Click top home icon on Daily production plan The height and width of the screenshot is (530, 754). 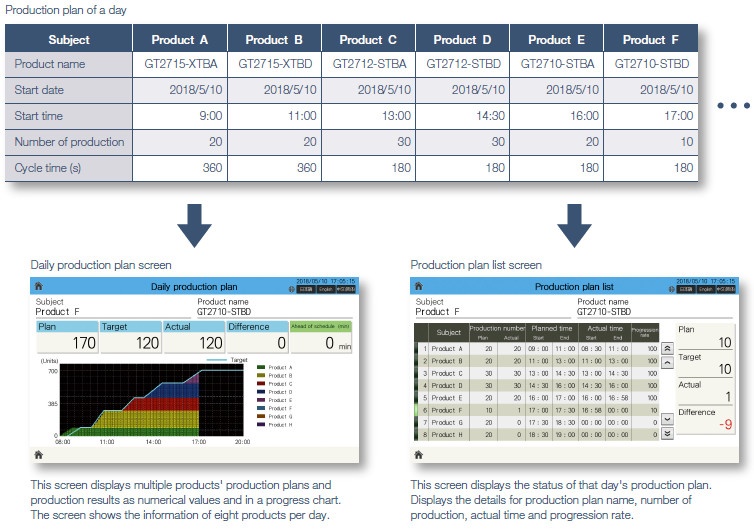(39, 286)
